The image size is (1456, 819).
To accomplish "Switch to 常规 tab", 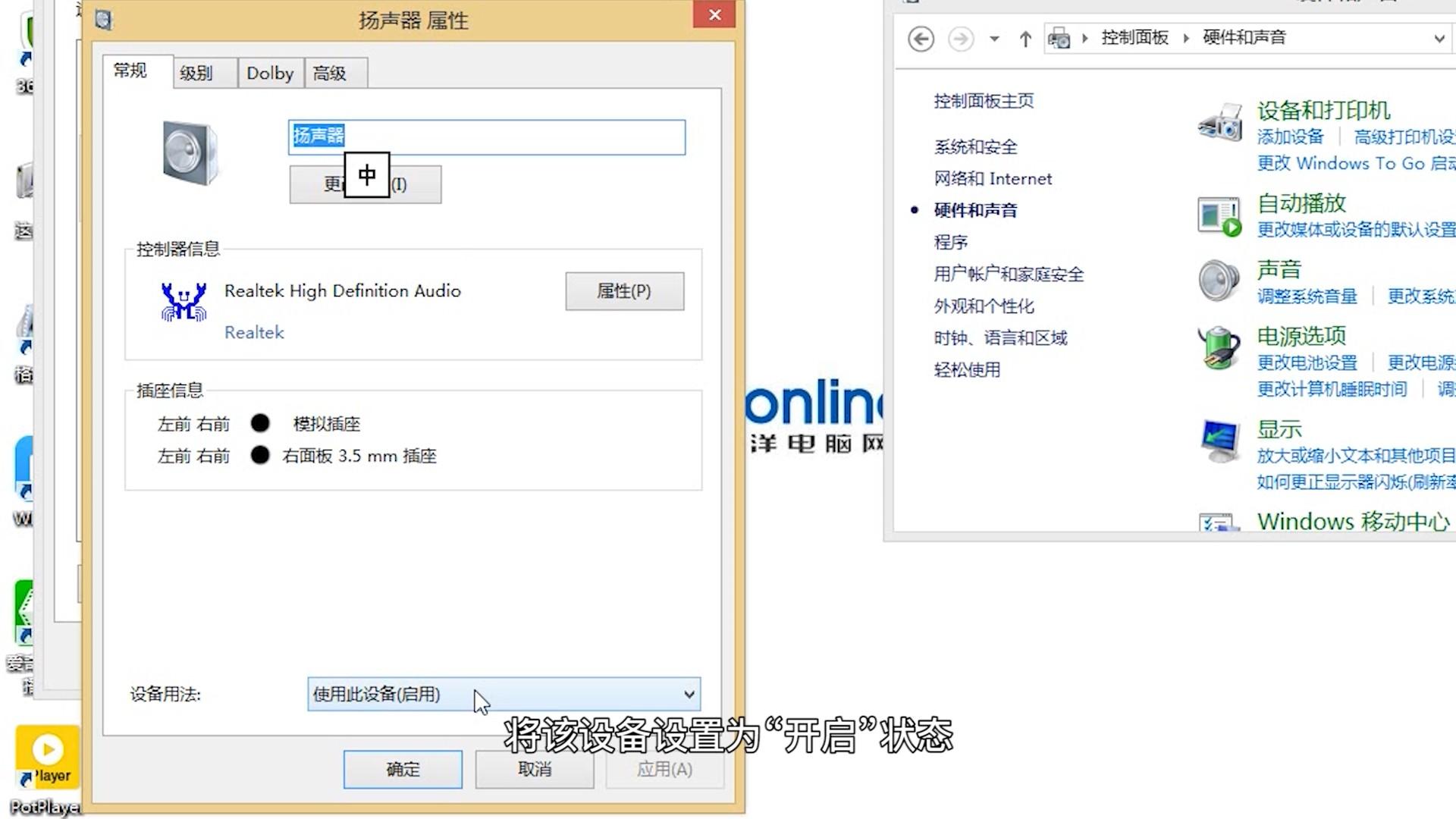I will pyautogui.click(x=137, y=71).
